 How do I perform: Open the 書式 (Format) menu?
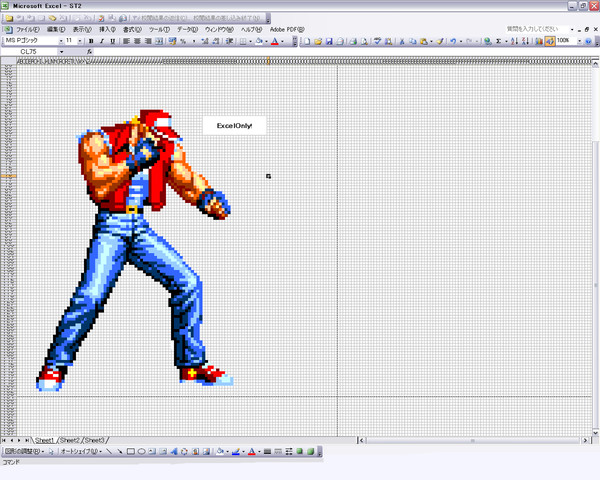click(132, 29)
